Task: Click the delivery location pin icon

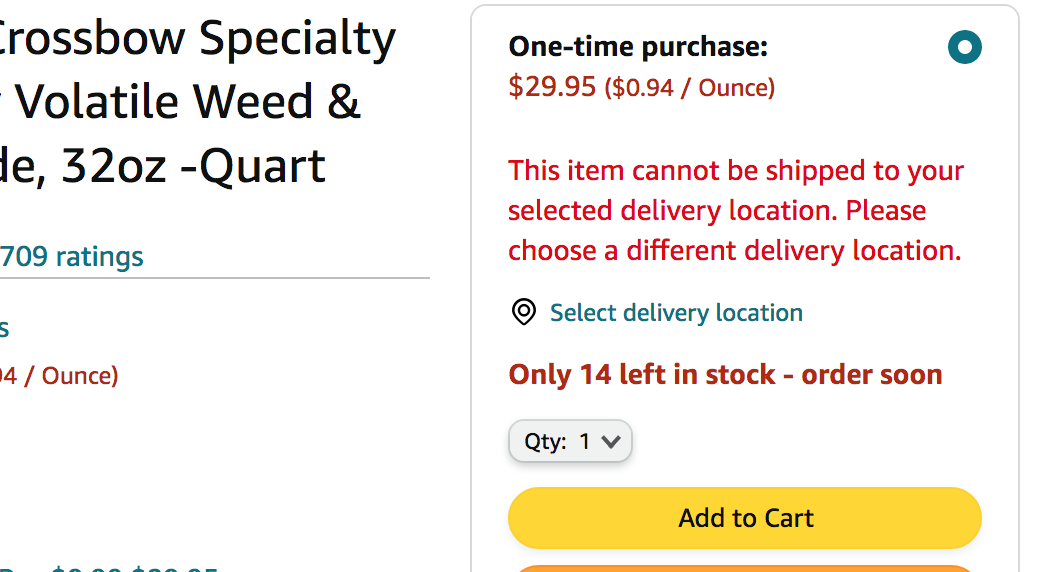Action: [x=524, y=312]
